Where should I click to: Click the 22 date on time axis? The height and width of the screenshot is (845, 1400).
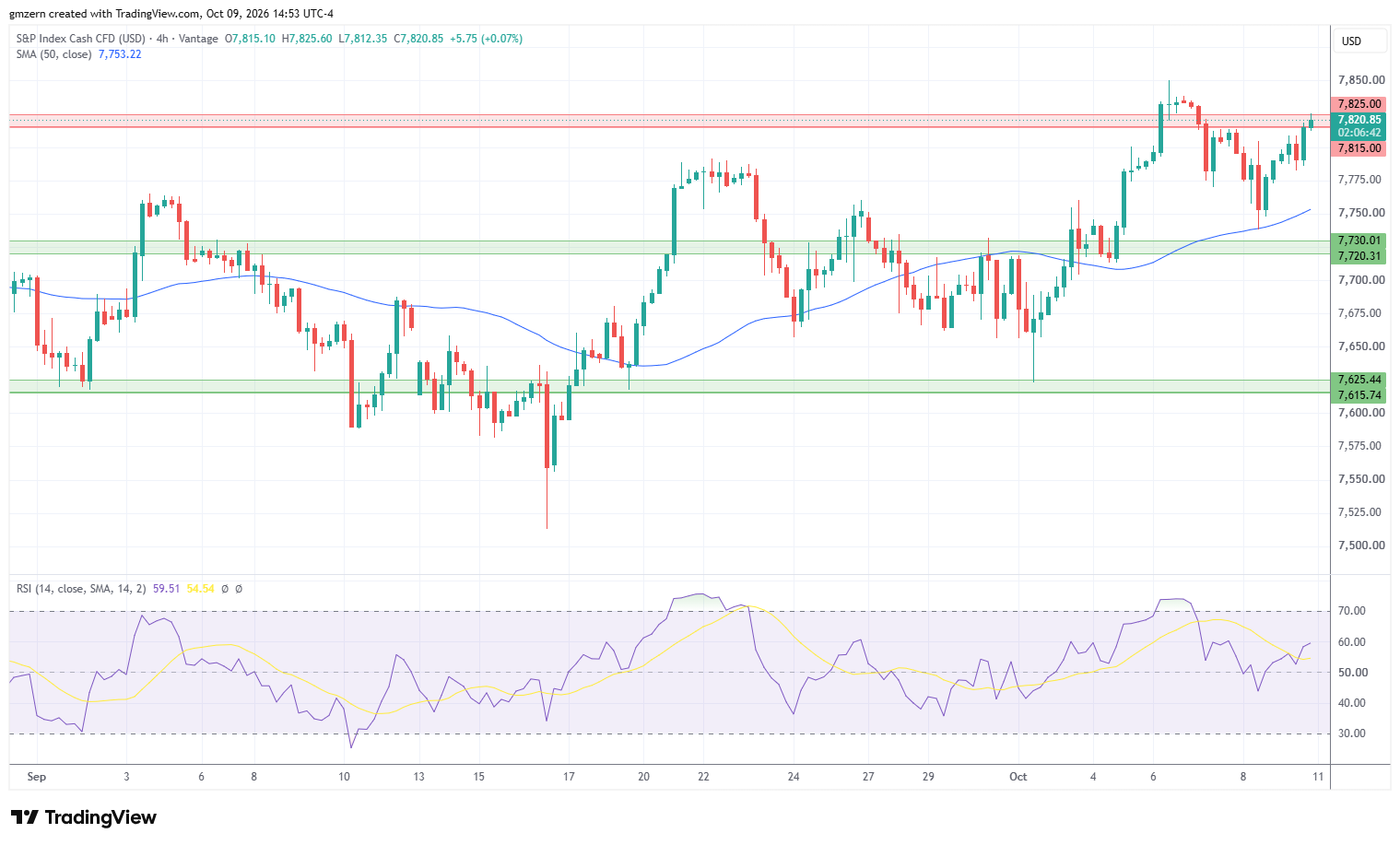[703, 777]
